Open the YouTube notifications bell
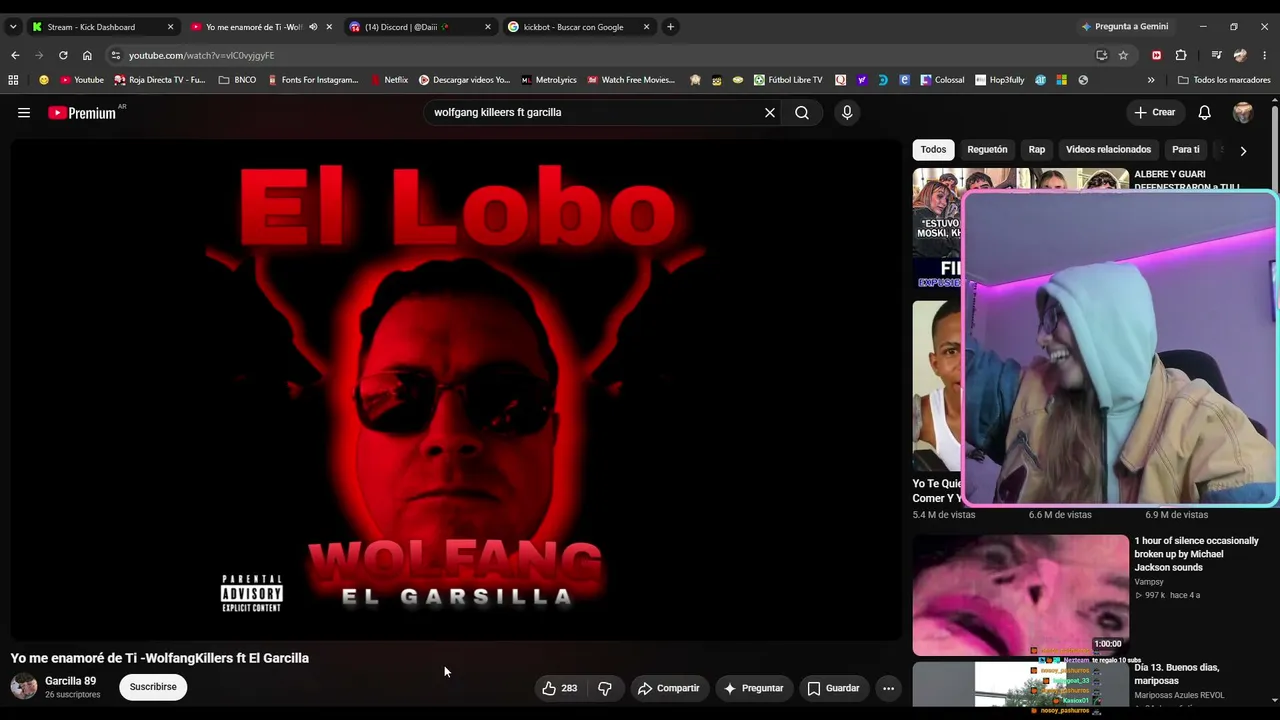 pos(1205,113)
